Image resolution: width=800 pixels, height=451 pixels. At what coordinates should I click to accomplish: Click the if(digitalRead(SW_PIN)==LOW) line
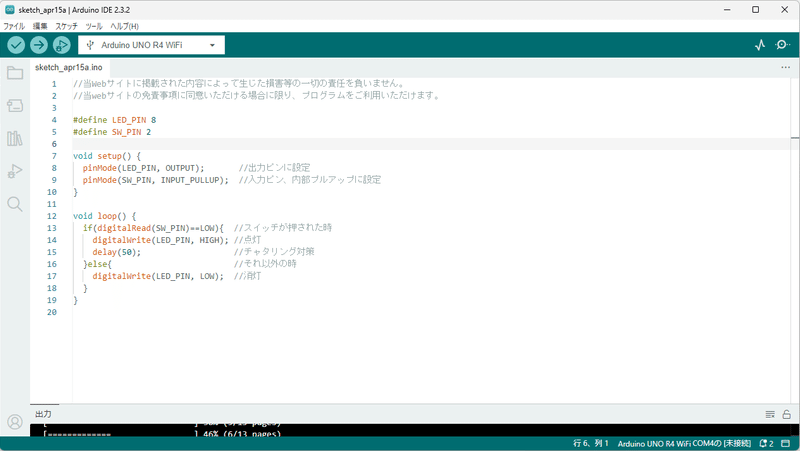click(x=153, y=228)
